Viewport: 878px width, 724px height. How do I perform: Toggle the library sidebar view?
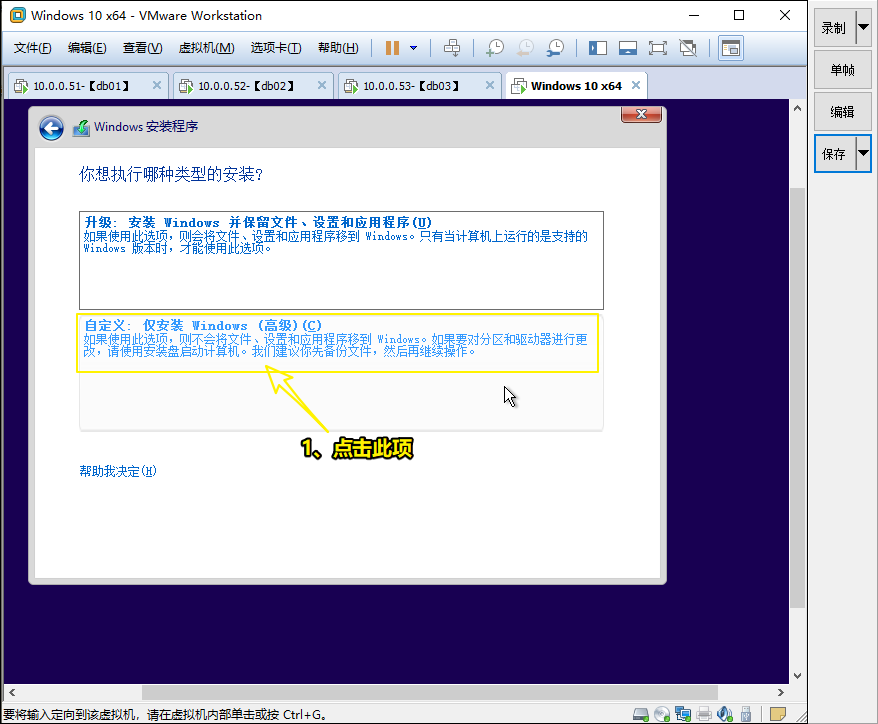[597, 48]
